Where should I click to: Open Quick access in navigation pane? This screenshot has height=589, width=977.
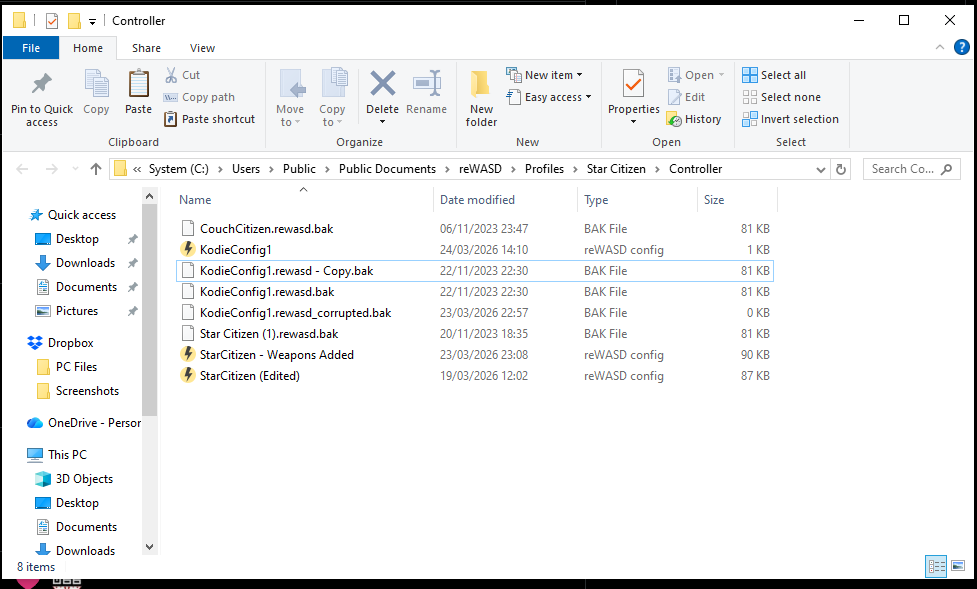(73, 215)
